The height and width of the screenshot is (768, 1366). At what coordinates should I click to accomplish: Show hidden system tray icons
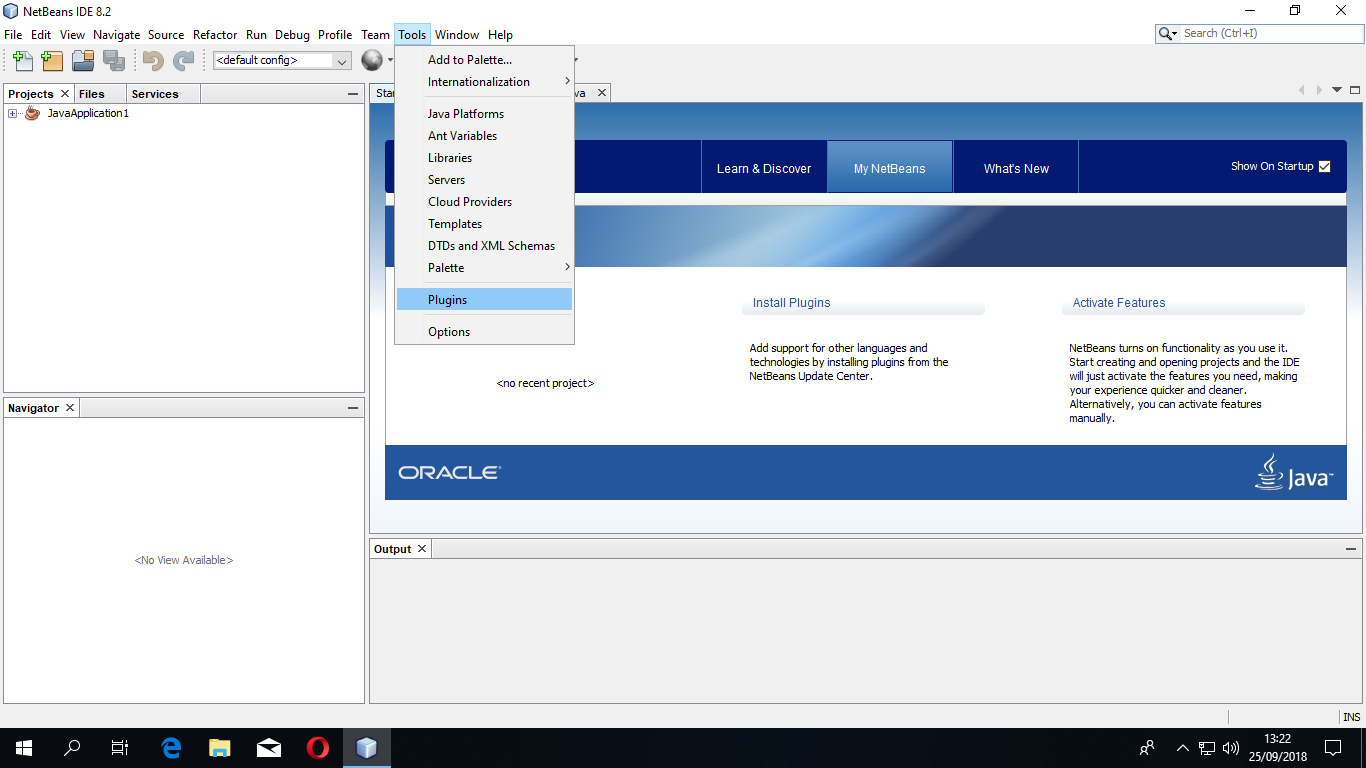point(1183,748)
